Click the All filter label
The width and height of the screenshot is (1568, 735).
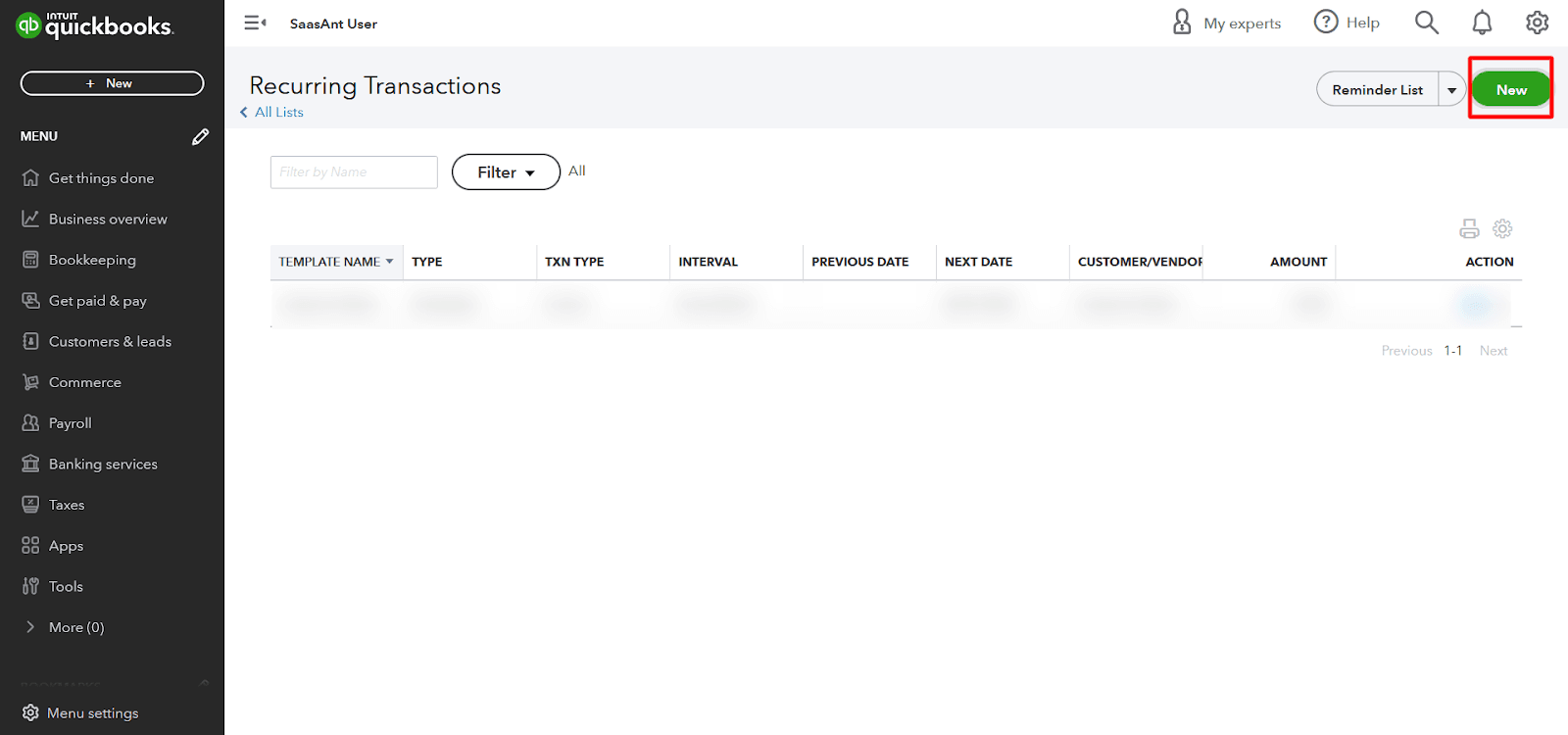[x=576, y=171]
